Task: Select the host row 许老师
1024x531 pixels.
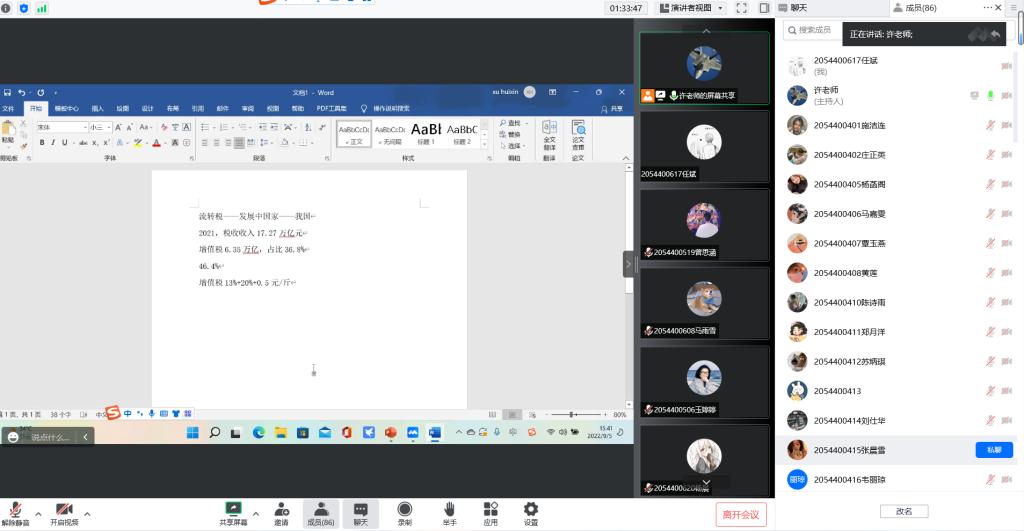Action: click(x=898, y=95)
